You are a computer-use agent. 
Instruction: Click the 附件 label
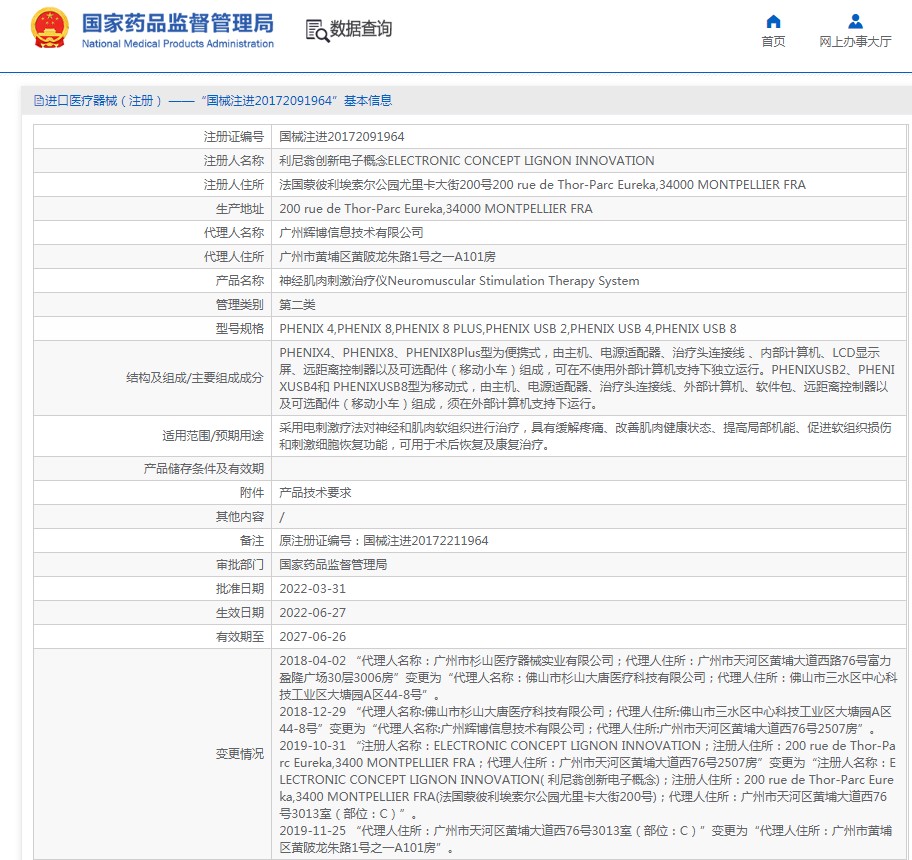click(x=252, y=493)
